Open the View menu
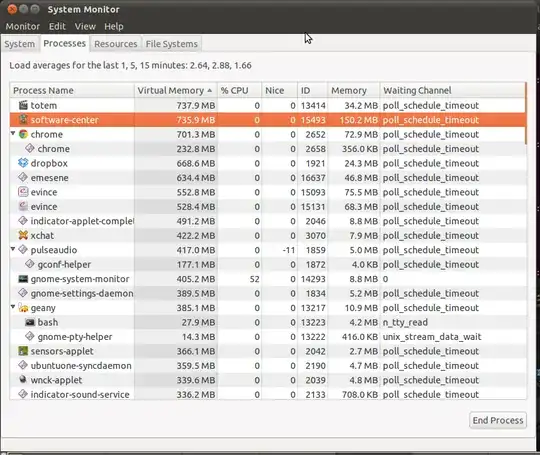 point(85,27)
